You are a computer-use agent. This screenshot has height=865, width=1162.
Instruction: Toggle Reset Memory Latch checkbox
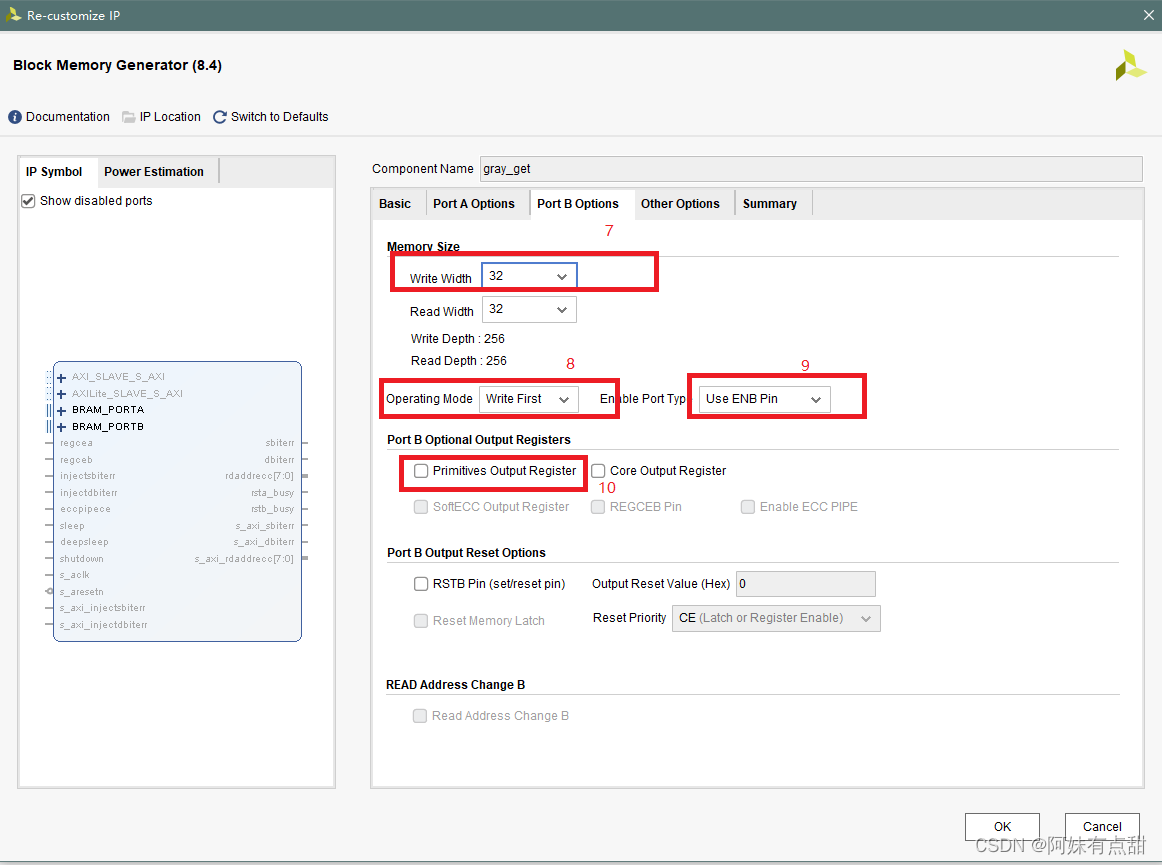[421, 621]
